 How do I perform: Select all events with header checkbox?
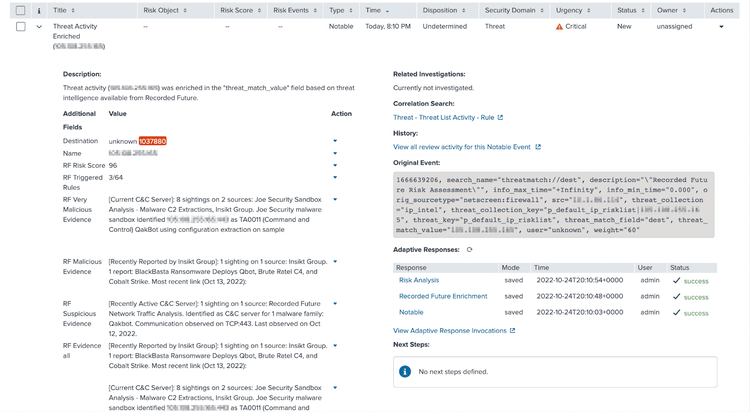click(20, 10)
